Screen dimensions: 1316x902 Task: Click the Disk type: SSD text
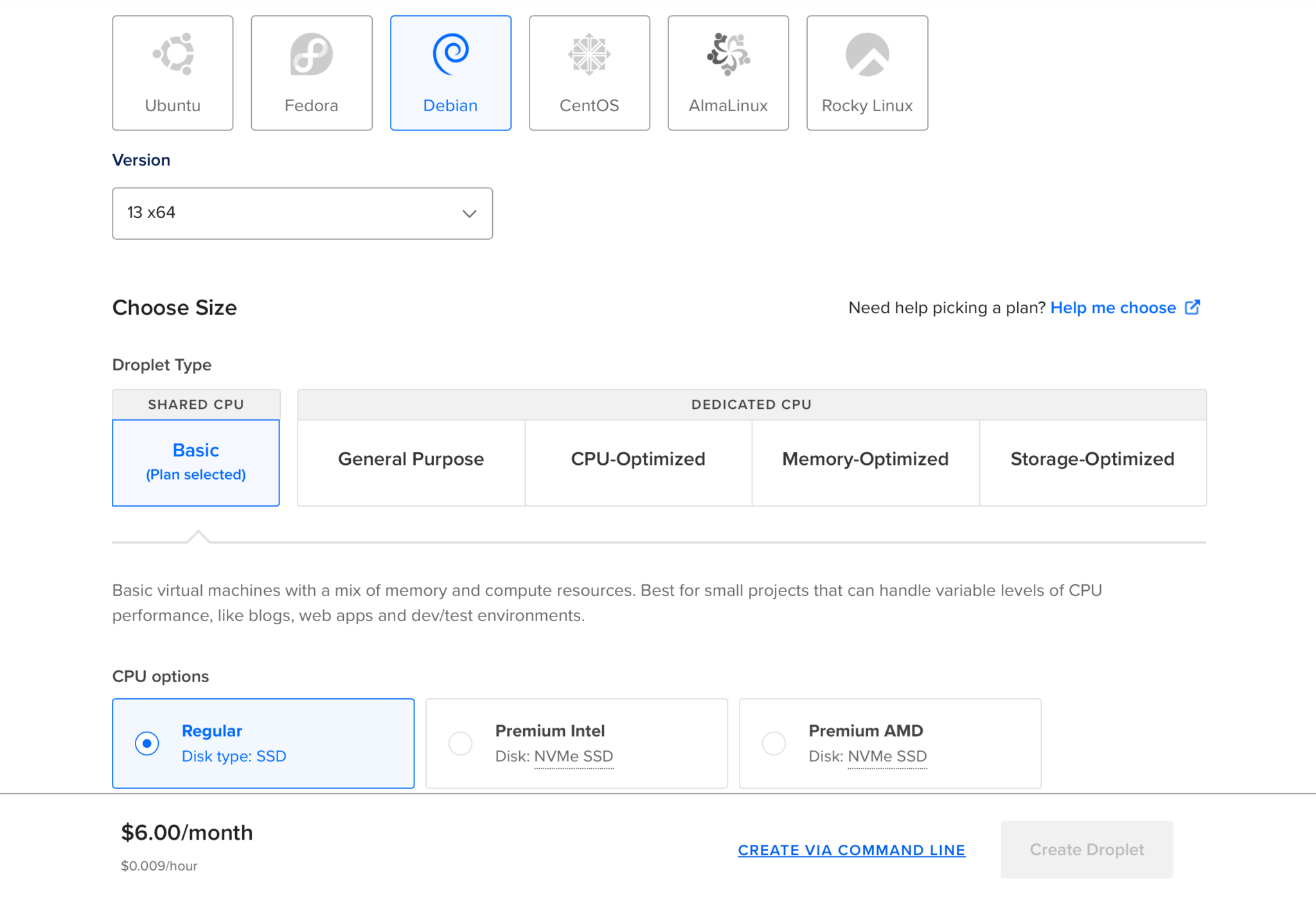coord(234,756)
